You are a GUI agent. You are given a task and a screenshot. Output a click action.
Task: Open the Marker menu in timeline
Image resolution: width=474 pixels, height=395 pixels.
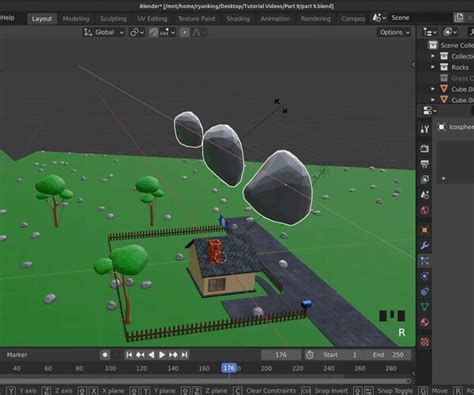pos(17,355)
